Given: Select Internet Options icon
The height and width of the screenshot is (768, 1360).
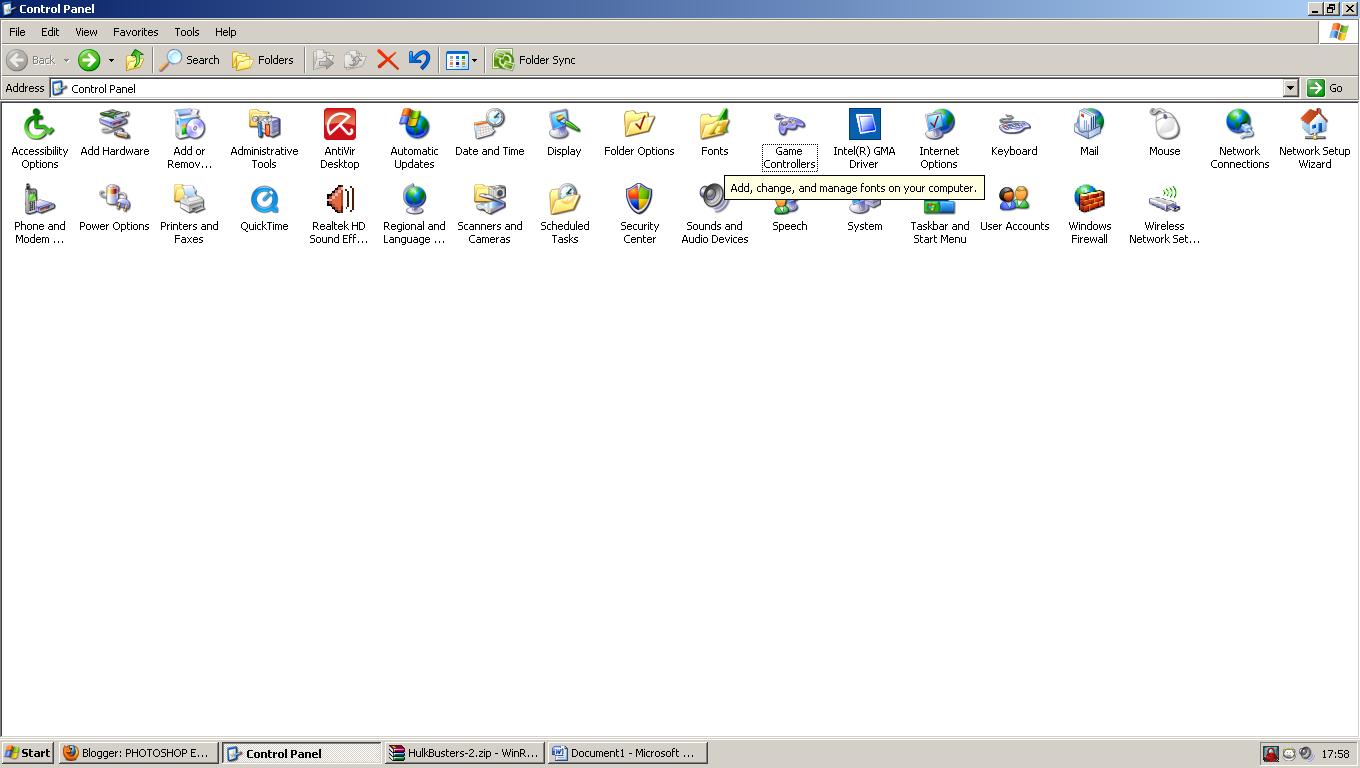Looking at the screenshot, I should pos(939,125).
